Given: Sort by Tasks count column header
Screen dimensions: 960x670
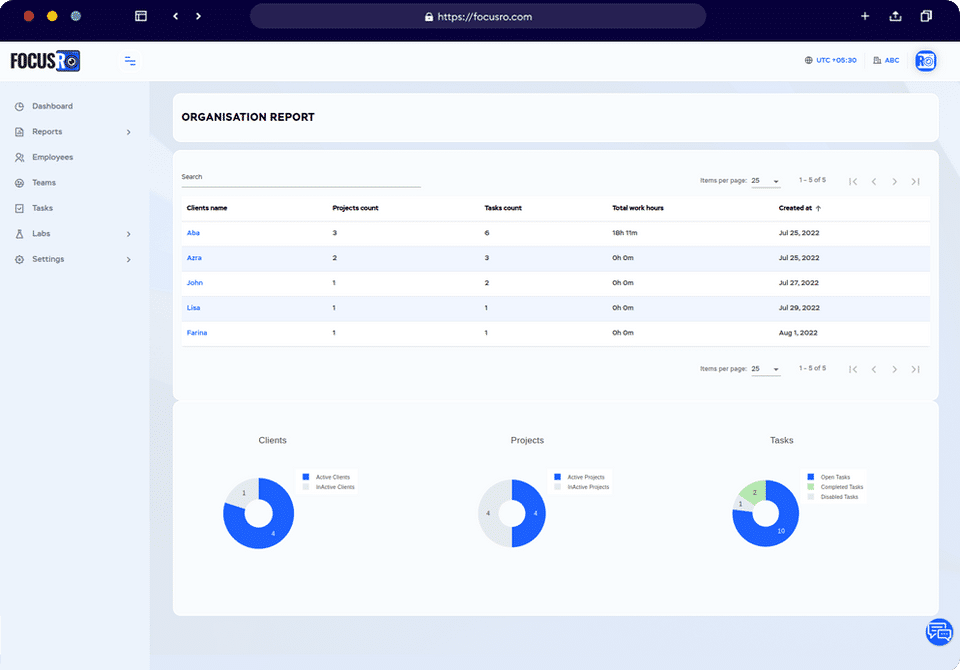Looking at the screenshot, I should [x=503, y=208].
